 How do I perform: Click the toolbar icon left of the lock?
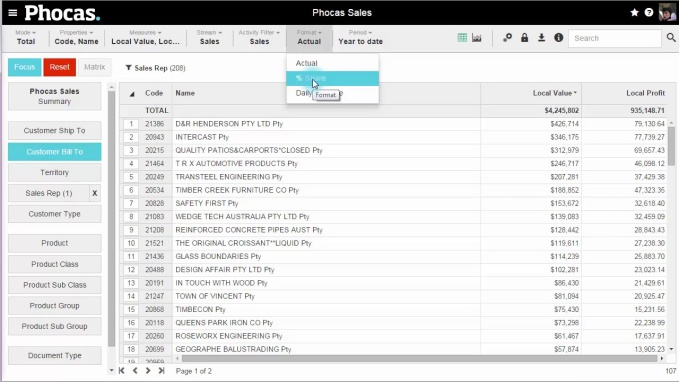pos(507,38)
